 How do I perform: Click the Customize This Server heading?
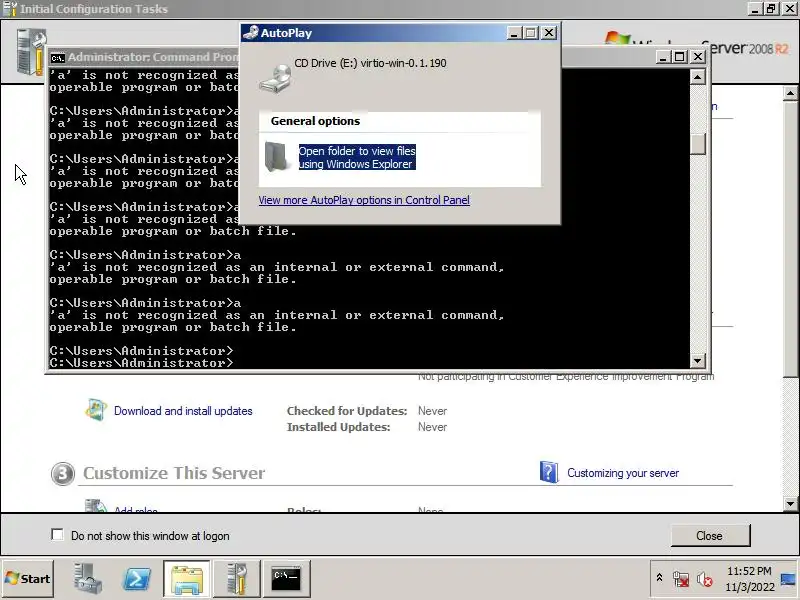174,473
